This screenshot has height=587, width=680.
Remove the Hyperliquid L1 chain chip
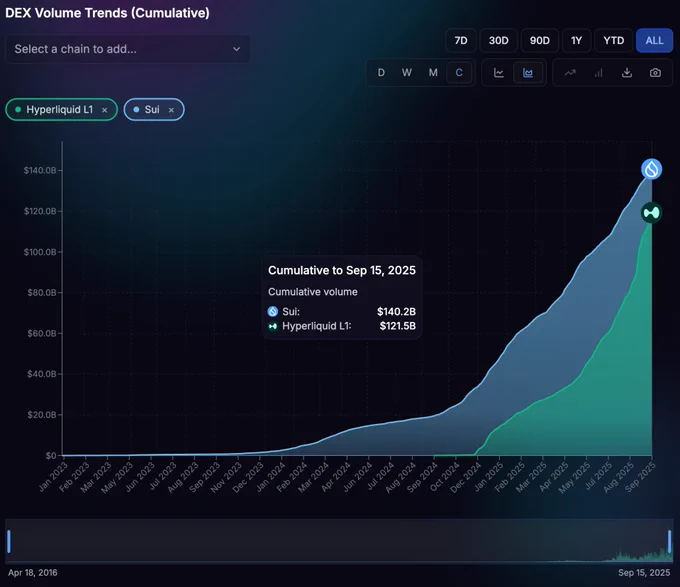(x=105, y=110)
